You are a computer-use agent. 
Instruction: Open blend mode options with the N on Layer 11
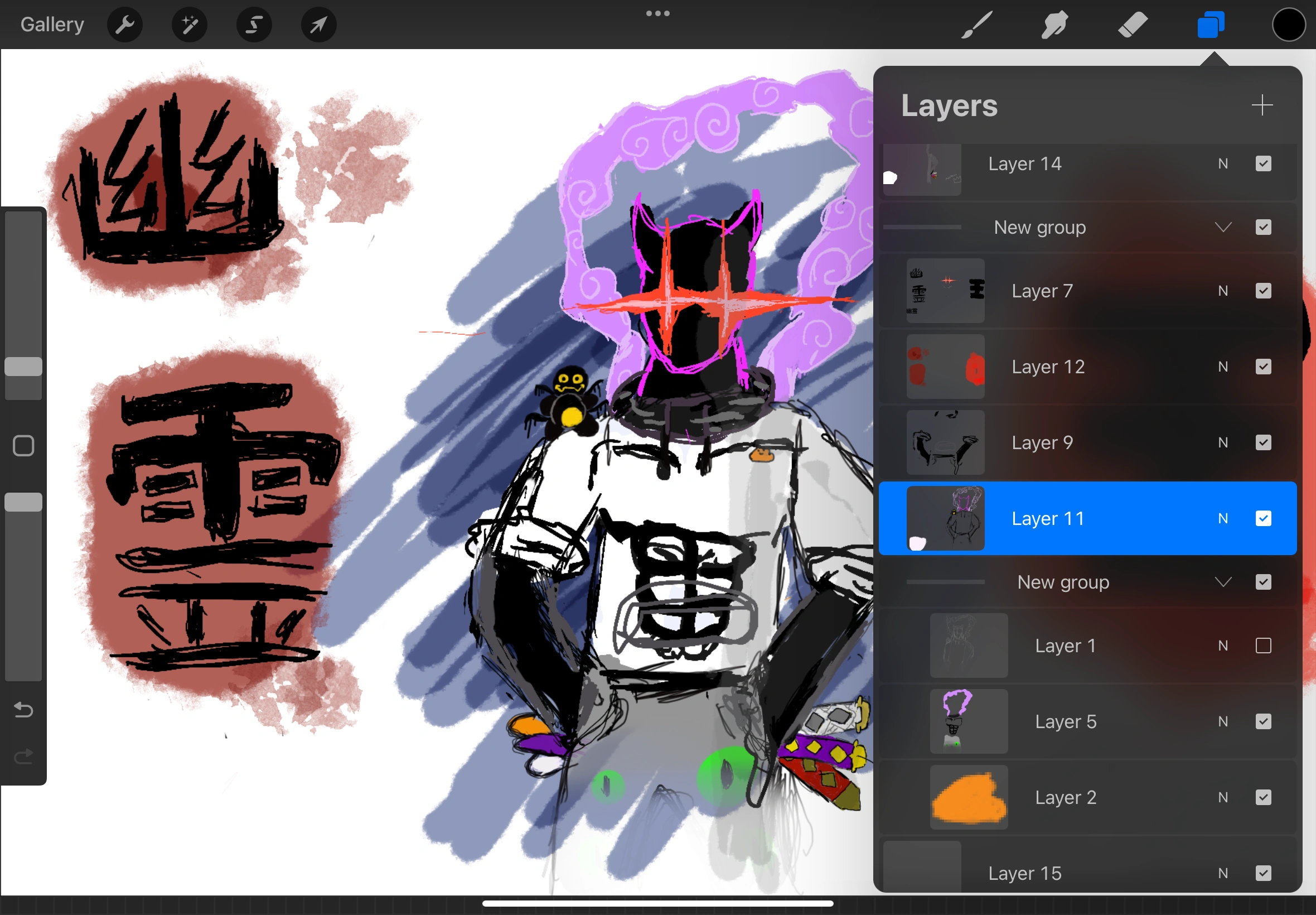(x=1223, y=518)
